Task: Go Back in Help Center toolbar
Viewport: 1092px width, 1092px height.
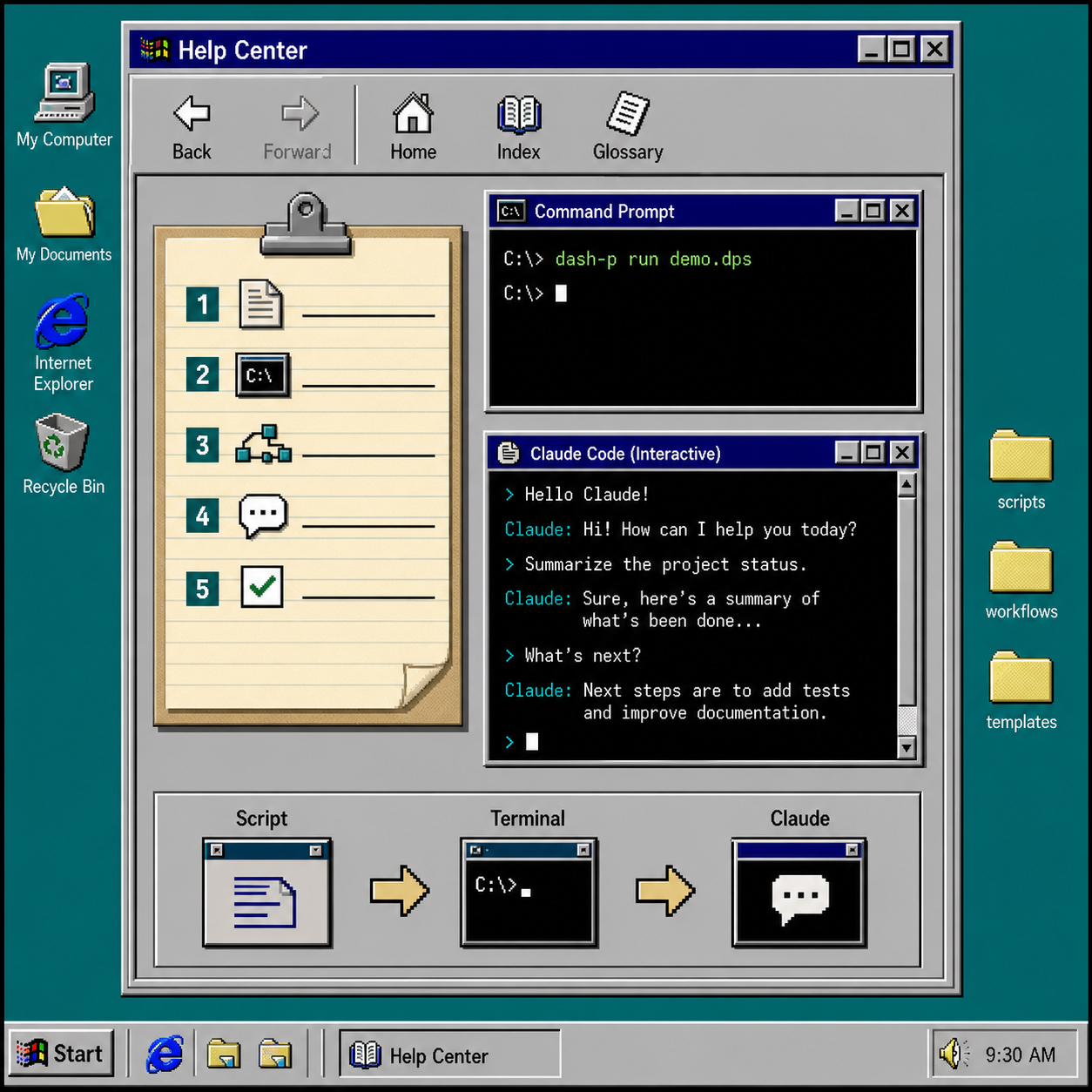Action: 192,127
